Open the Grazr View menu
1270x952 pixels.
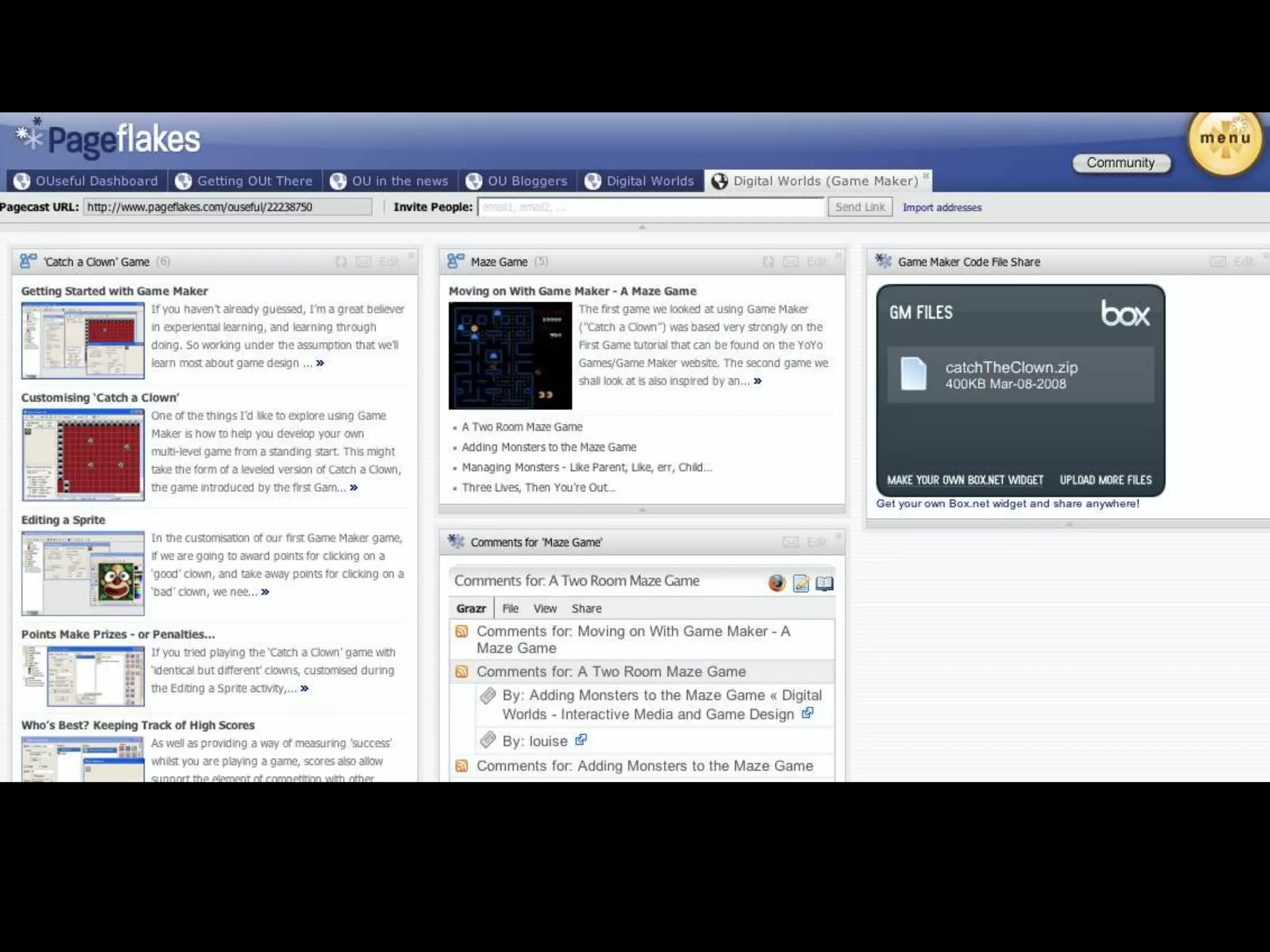544,609
